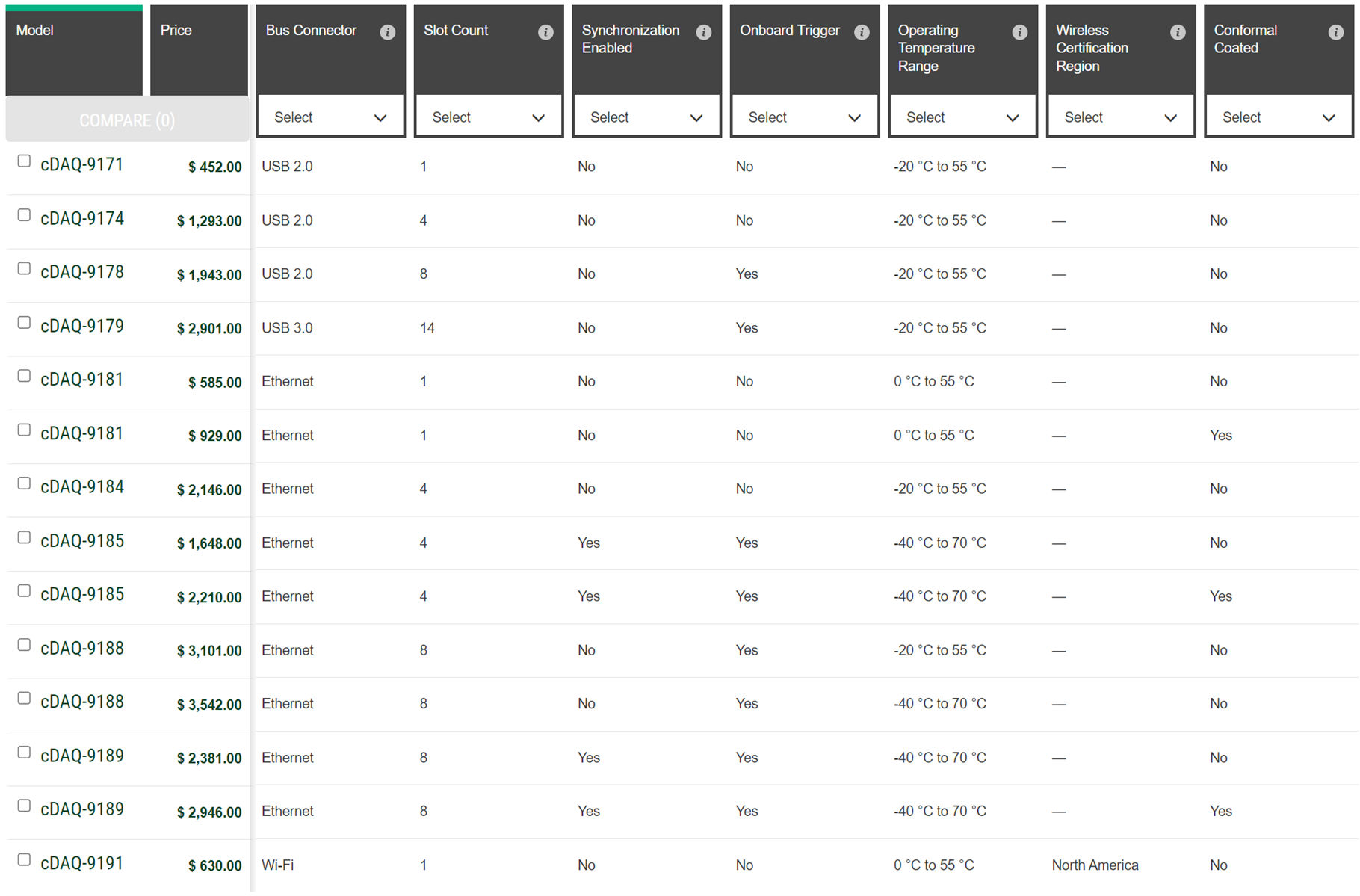Click the $ 2,901.00 price for cDAQ-9179
Screen dimensions: 1360x896
[209, 328]
